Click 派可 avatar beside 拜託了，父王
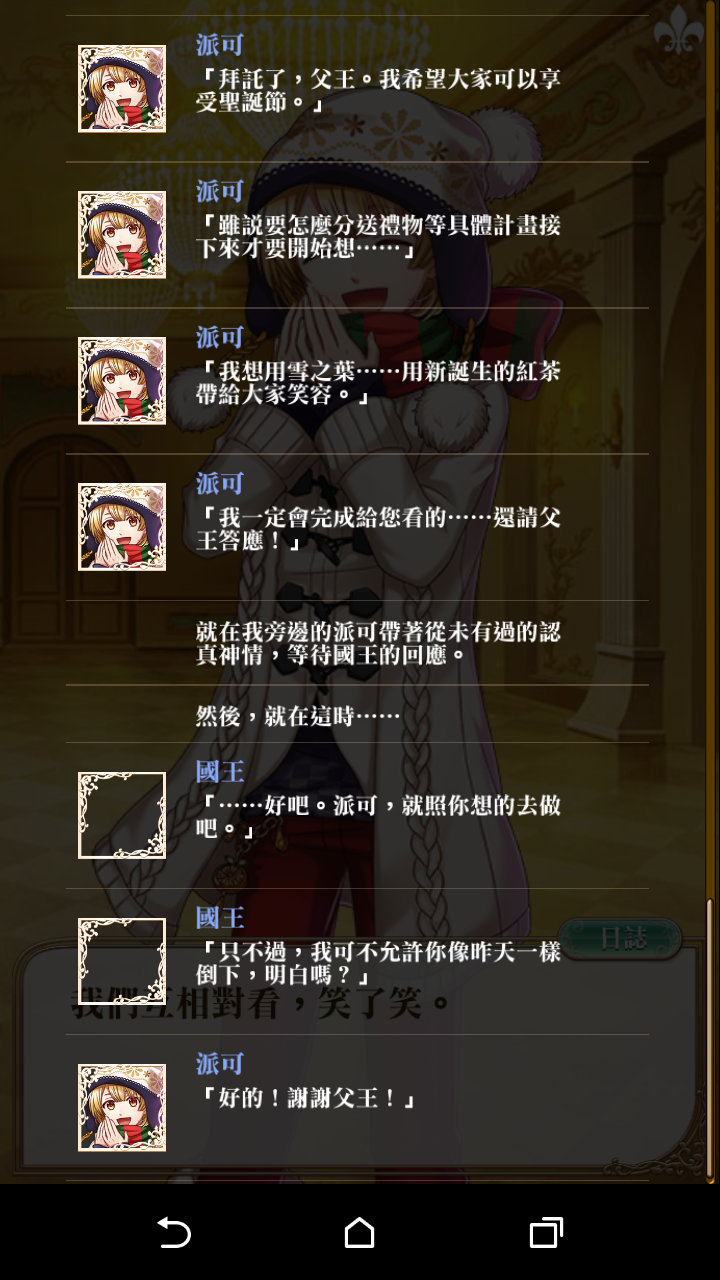Screen dimensions: 720x1280 (x=122, y=89)
